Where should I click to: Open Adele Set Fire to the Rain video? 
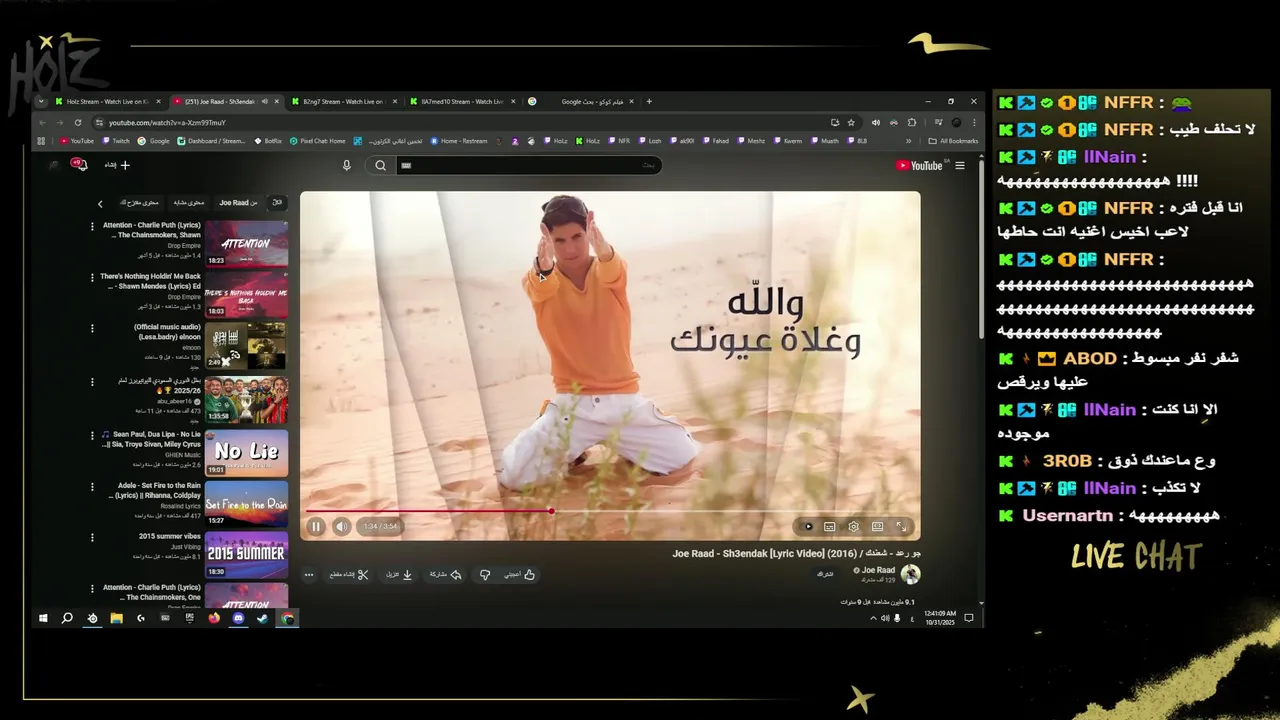[x=246, y=505]
